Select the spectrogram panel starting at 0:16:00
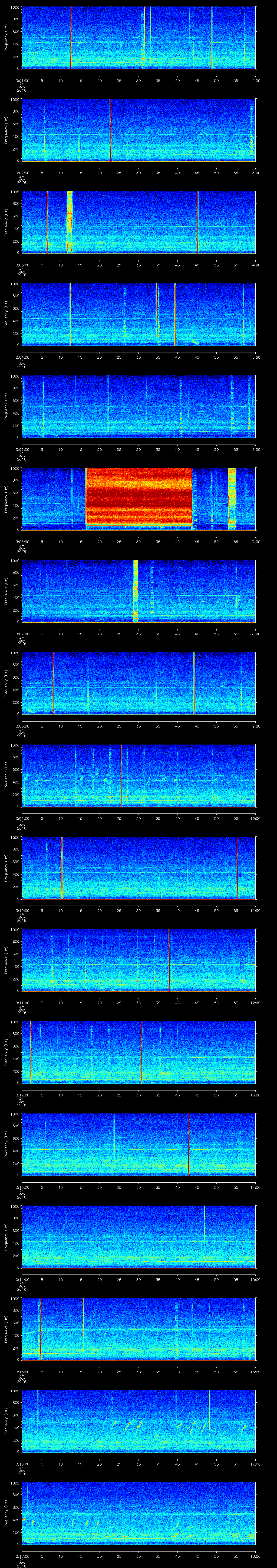Image resolution: width=277 pixels, height=1568 pixels. (x=138, y=1421)
